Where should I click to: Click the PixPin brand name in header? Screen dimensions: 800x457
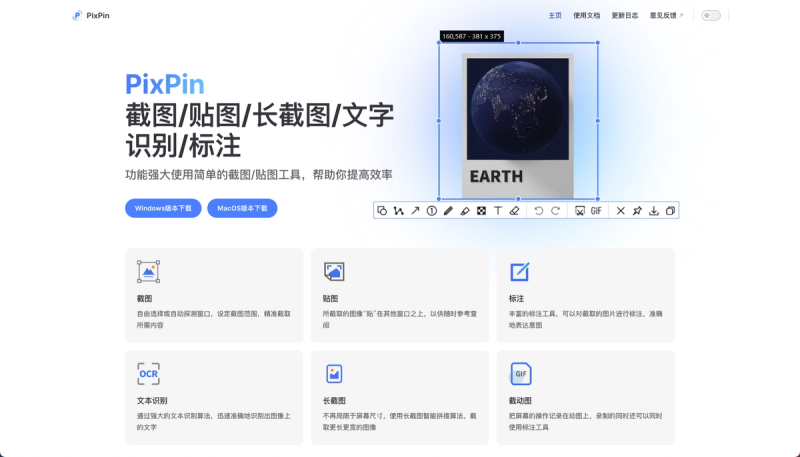pyautogui.click(x=98, y=15)
